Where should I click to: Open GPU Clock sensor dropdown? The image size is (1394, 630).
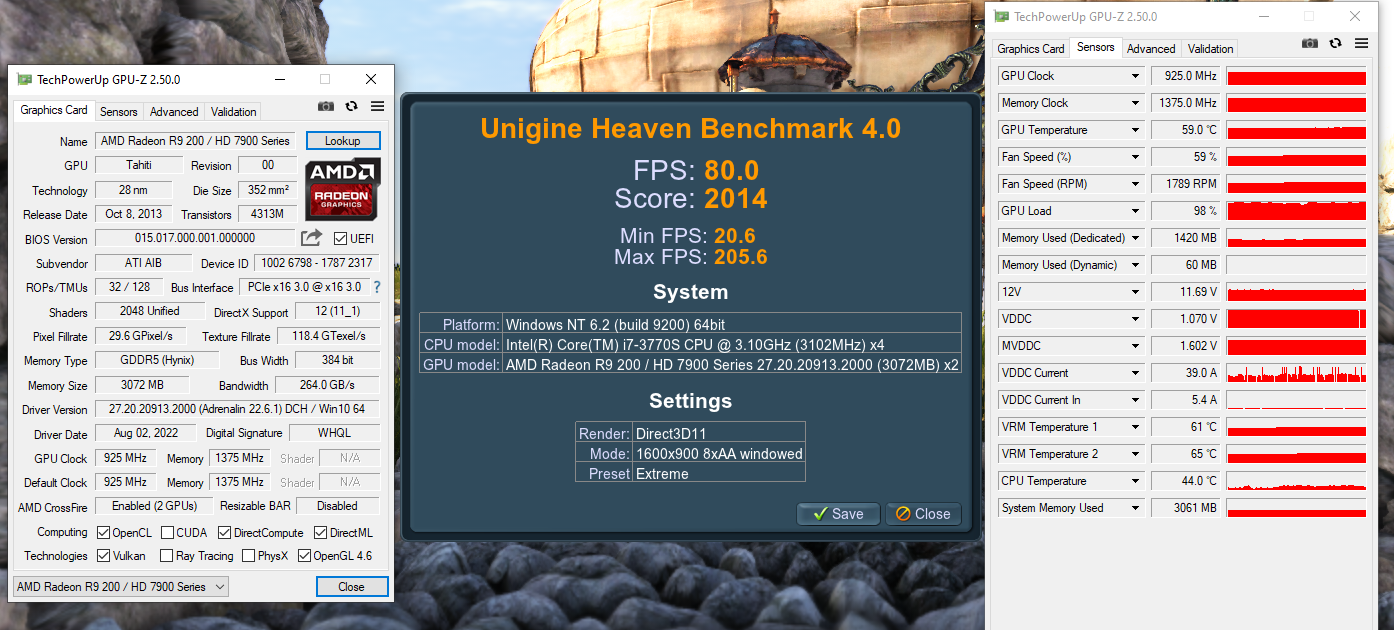coord(1135,76)
